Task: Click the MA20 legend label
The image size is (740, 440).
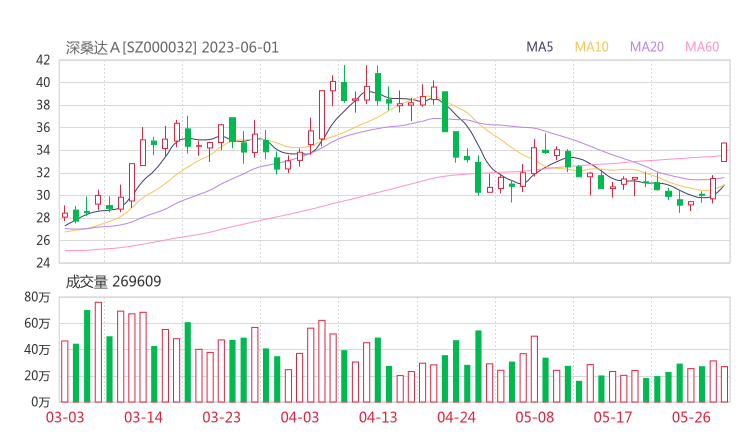Action: tap(647, 47)
